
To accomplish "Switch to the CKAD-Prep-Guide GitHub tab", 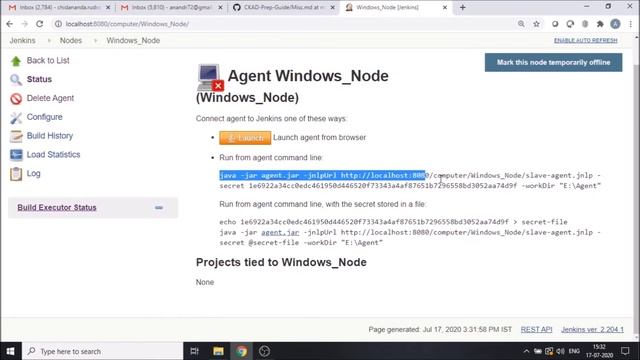I will click(283, 7).
